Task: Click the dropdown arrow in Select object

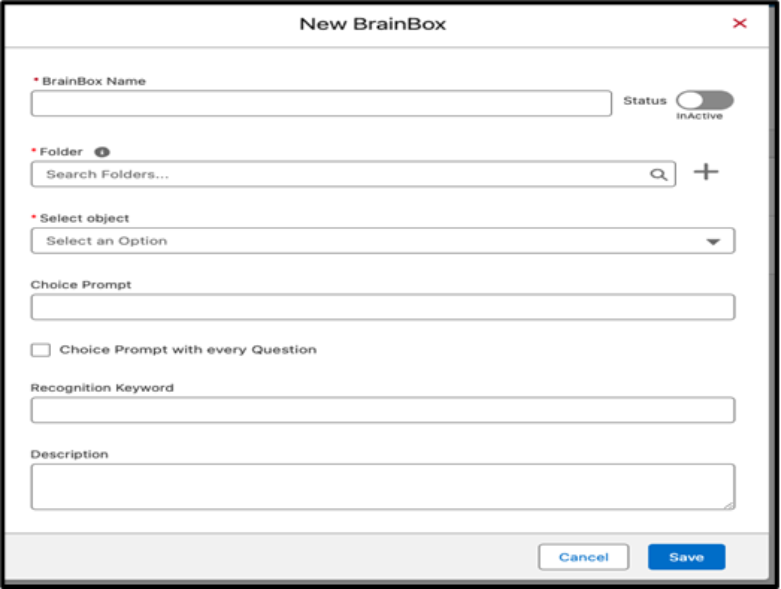Action: [713, 242]
